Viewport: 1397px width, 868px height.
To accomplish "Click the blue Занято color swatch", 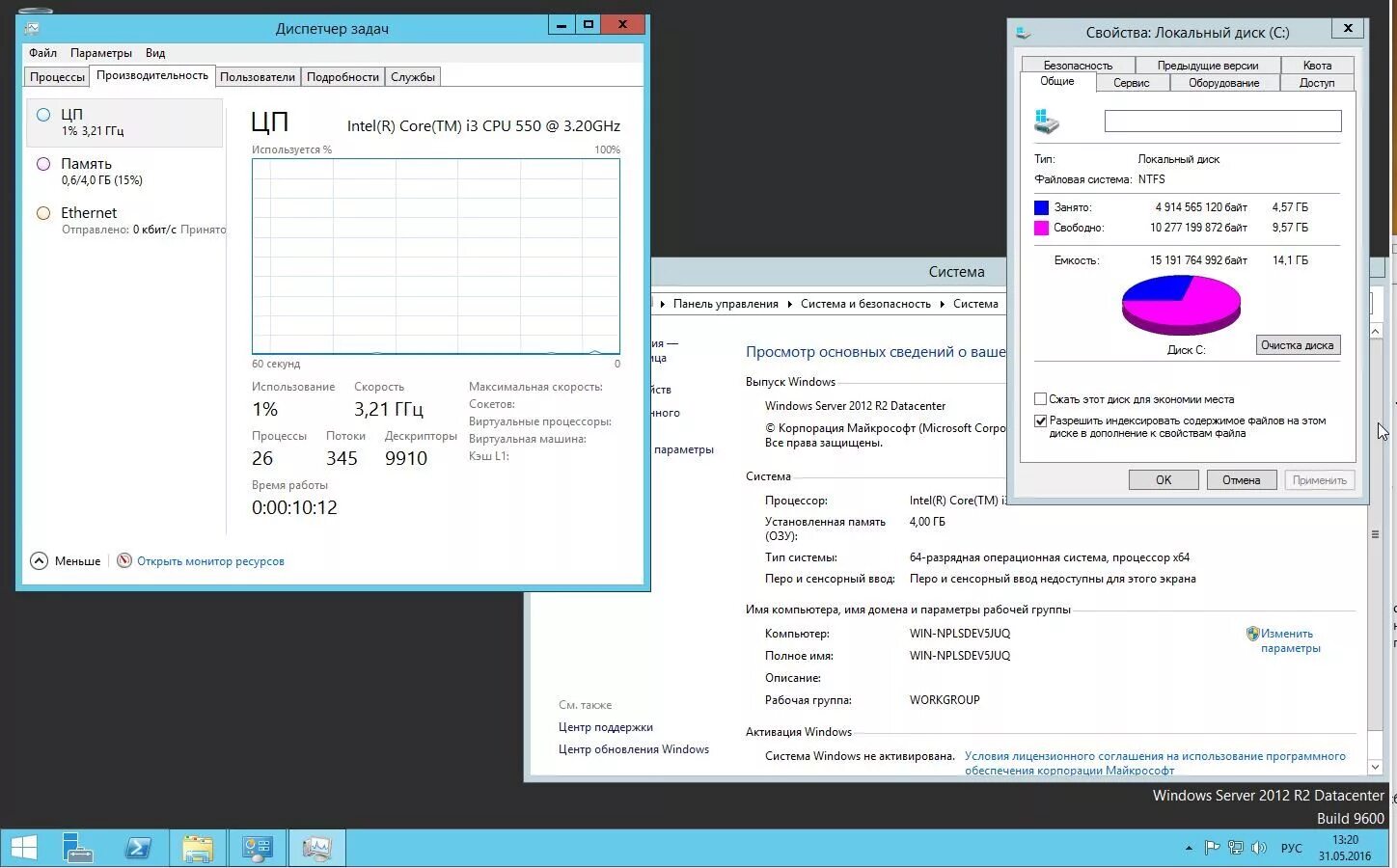I will click(x=1041, y=207).
